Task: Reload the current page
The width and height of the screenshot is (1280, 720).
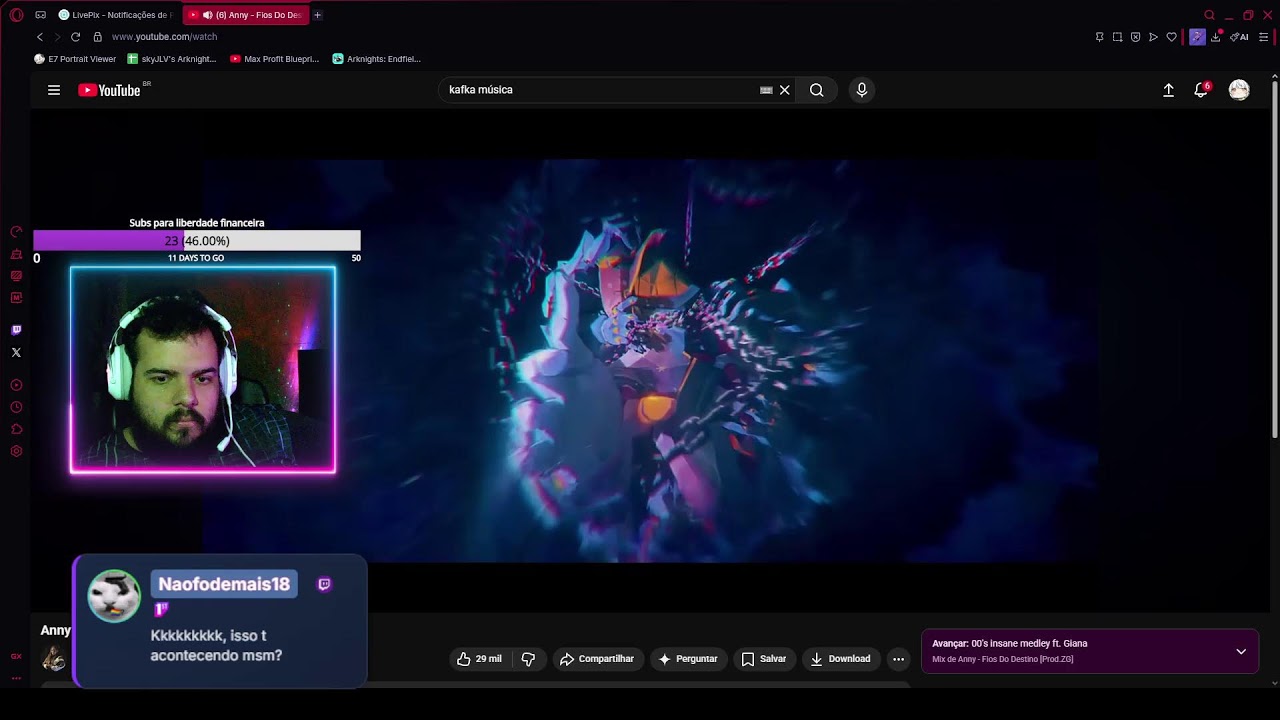Action: coord(75,37)
